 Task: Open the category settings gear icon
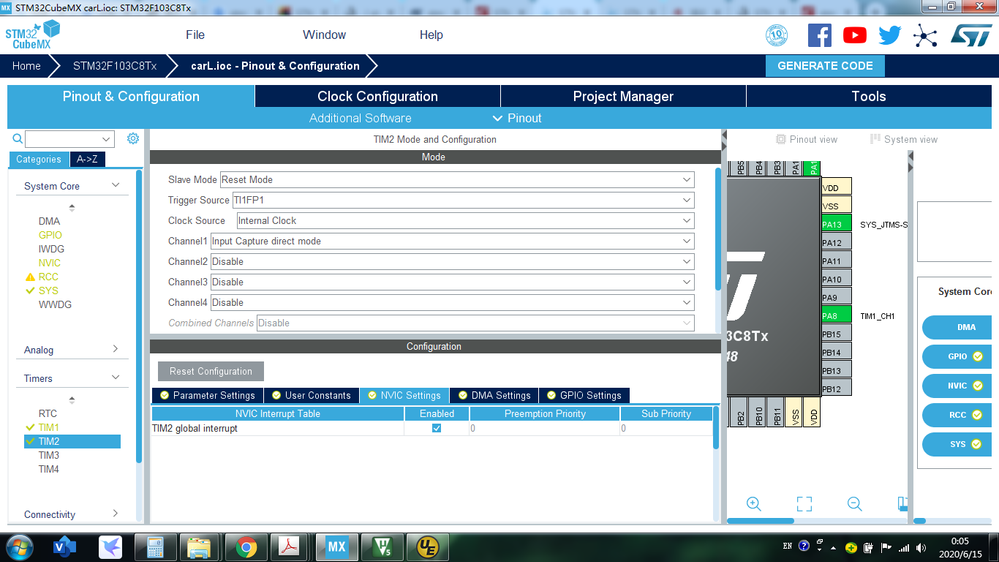click(x=133, y=138)
